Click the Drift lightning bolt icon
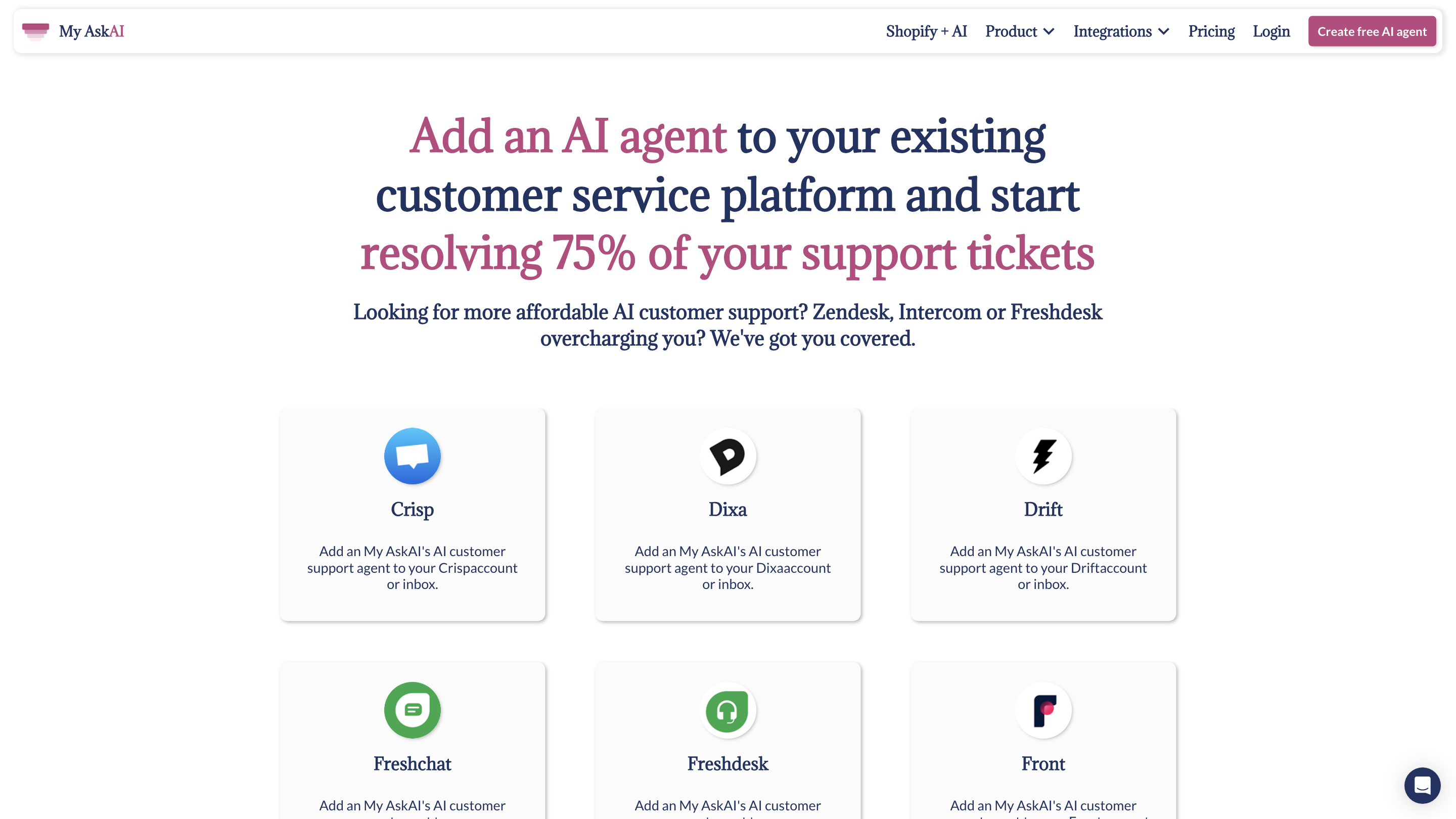 pyautogui.click(x=1043, y=456)
